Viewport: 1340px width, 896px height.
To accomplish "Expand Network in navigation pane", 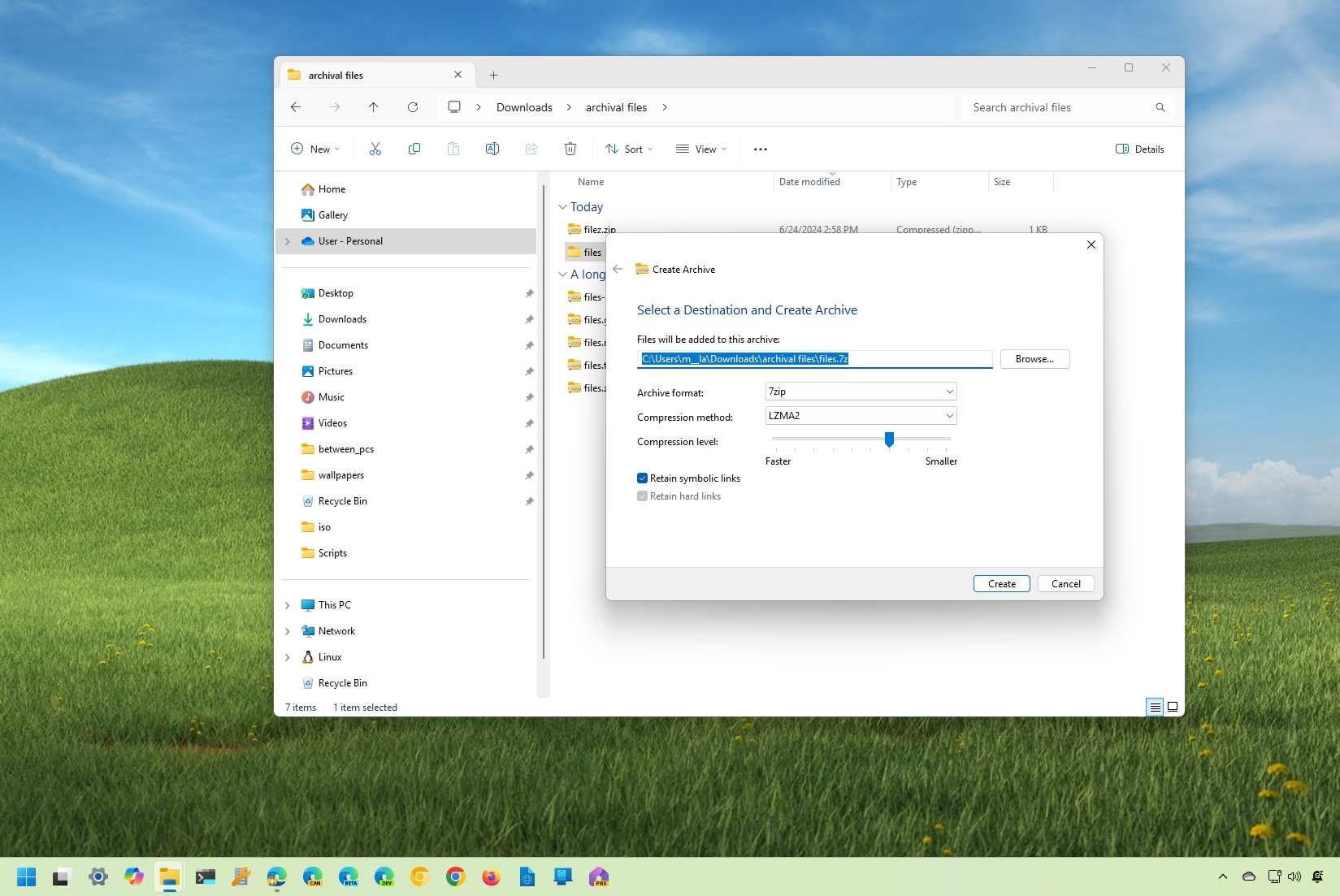I will [x=288, y=631].
